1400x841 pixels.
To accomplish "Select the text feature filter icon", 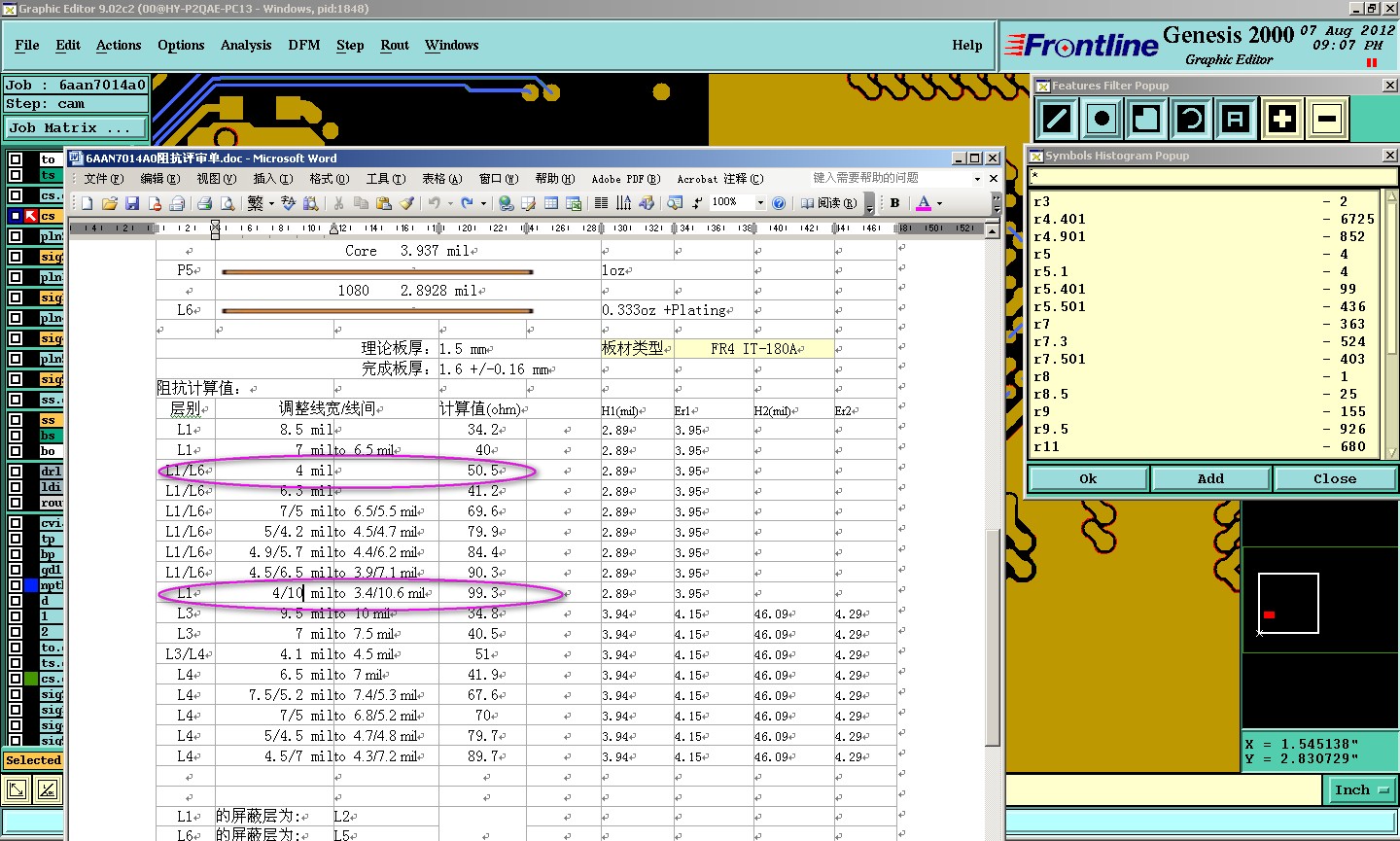I will click(x=1236, y=120).
